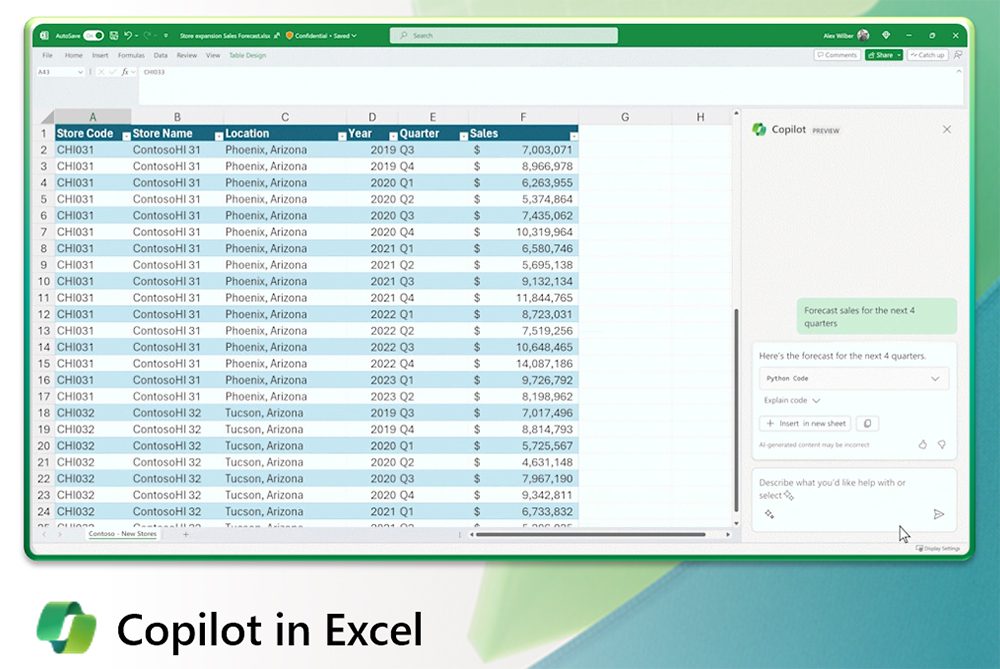Open the Review ribbon tab
Screen dimensions: 1000x669
(x=187, y=55)
